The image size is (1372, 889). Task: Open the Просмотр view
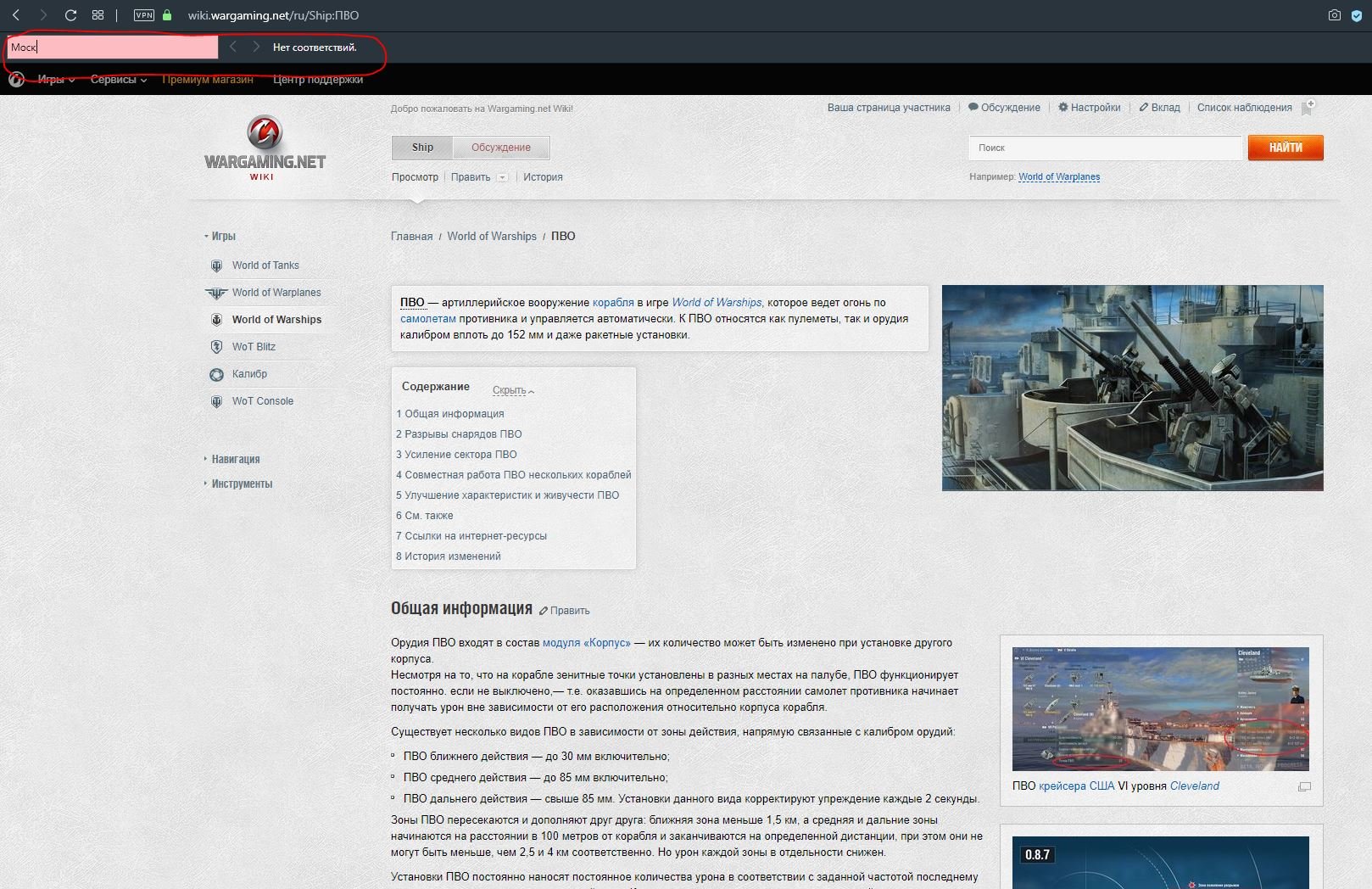click(415, 177)
